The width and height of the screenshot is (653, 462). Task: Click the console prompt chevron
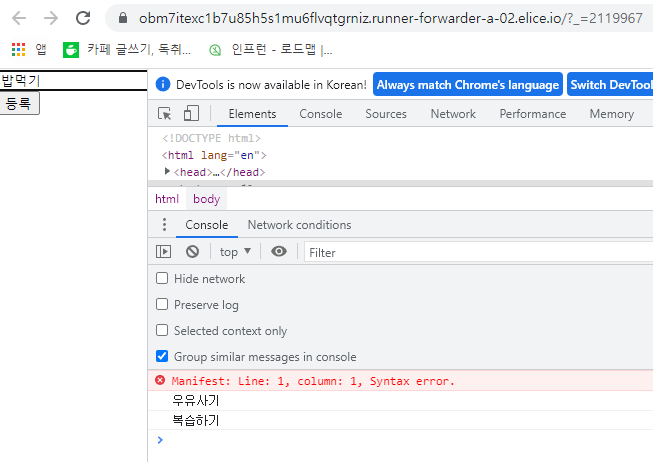coord(160,440)
